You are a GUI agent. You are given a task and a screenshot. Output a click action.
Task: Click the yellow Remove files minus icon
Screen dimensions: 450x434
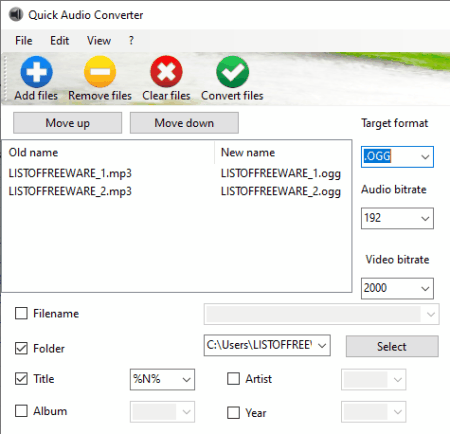tap(100, 72)
